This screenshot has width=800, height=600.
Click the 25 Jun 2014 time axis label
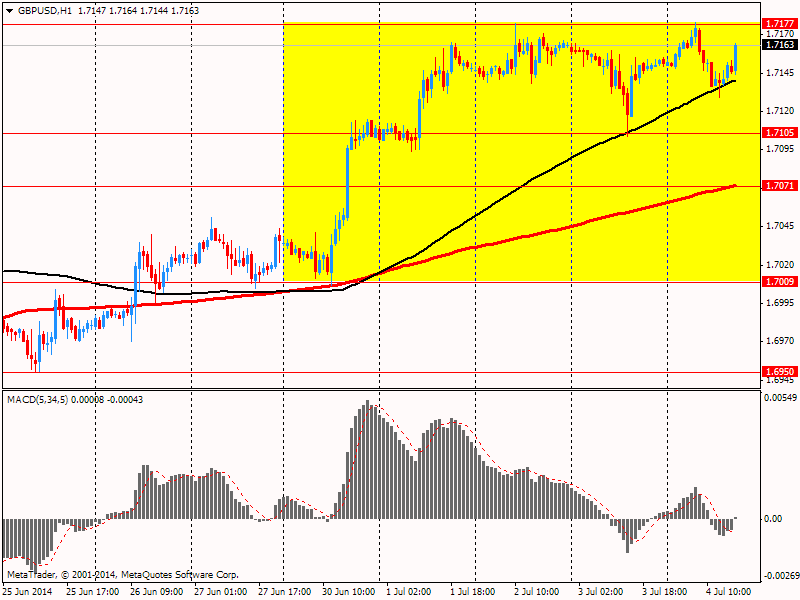tap(27, 592)
